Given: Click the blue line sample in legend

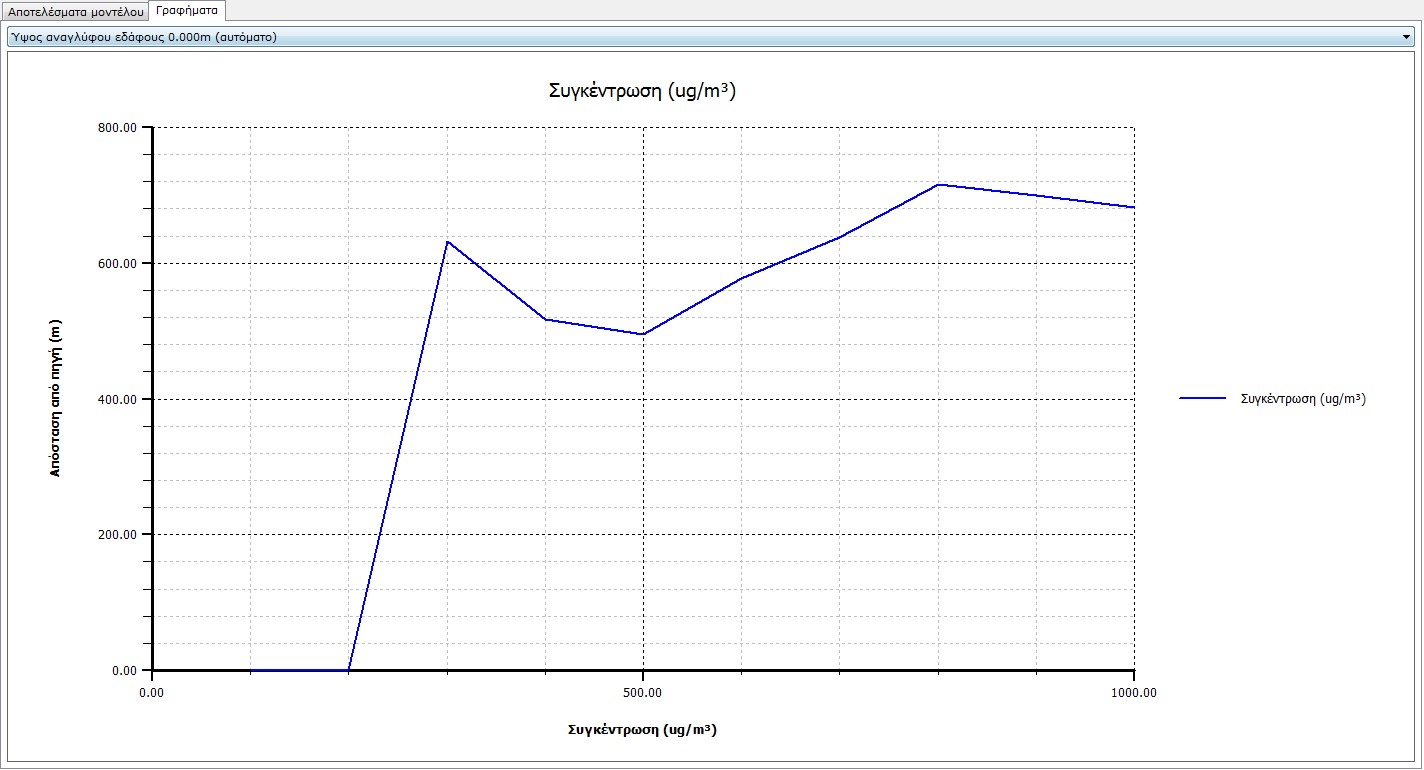Looking at the screenshot, I should [1203, 398].
